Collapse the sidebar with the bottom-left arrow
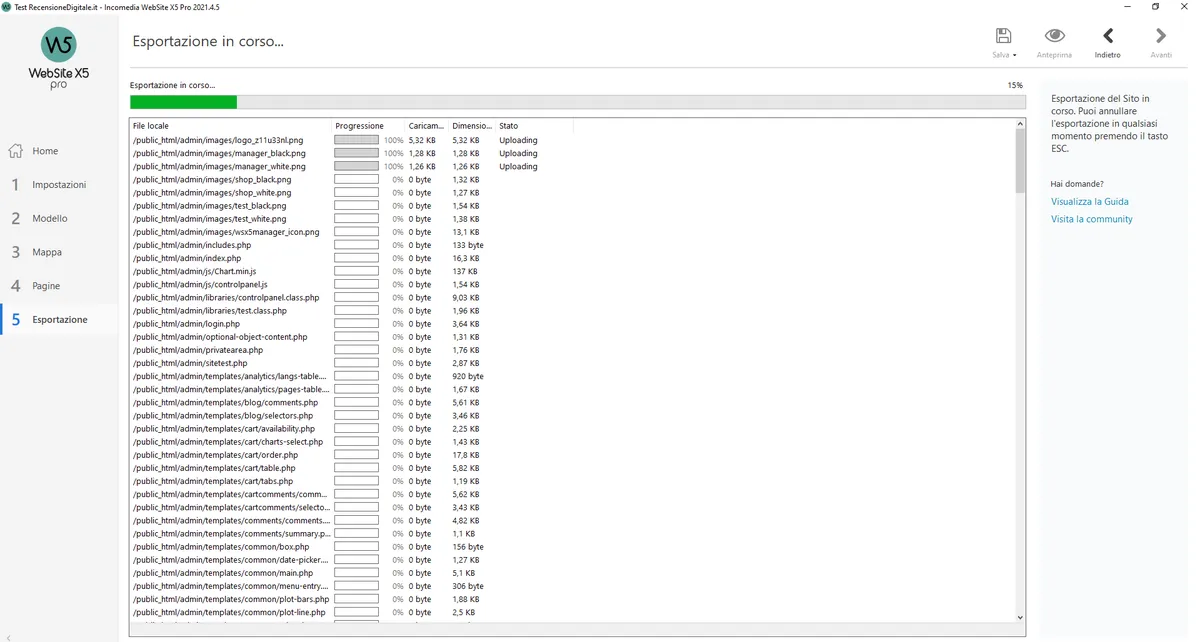Image resolution: width=1200 pixels, height=642 pixels. point(10,635)
